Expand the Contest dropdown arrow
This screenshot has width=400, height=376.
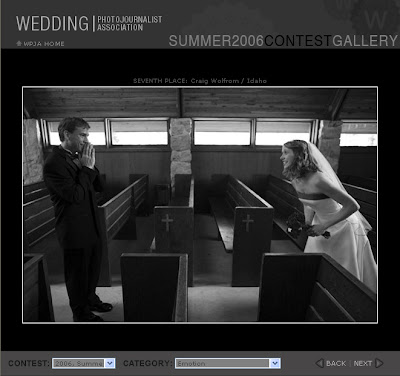click(110, 363)
